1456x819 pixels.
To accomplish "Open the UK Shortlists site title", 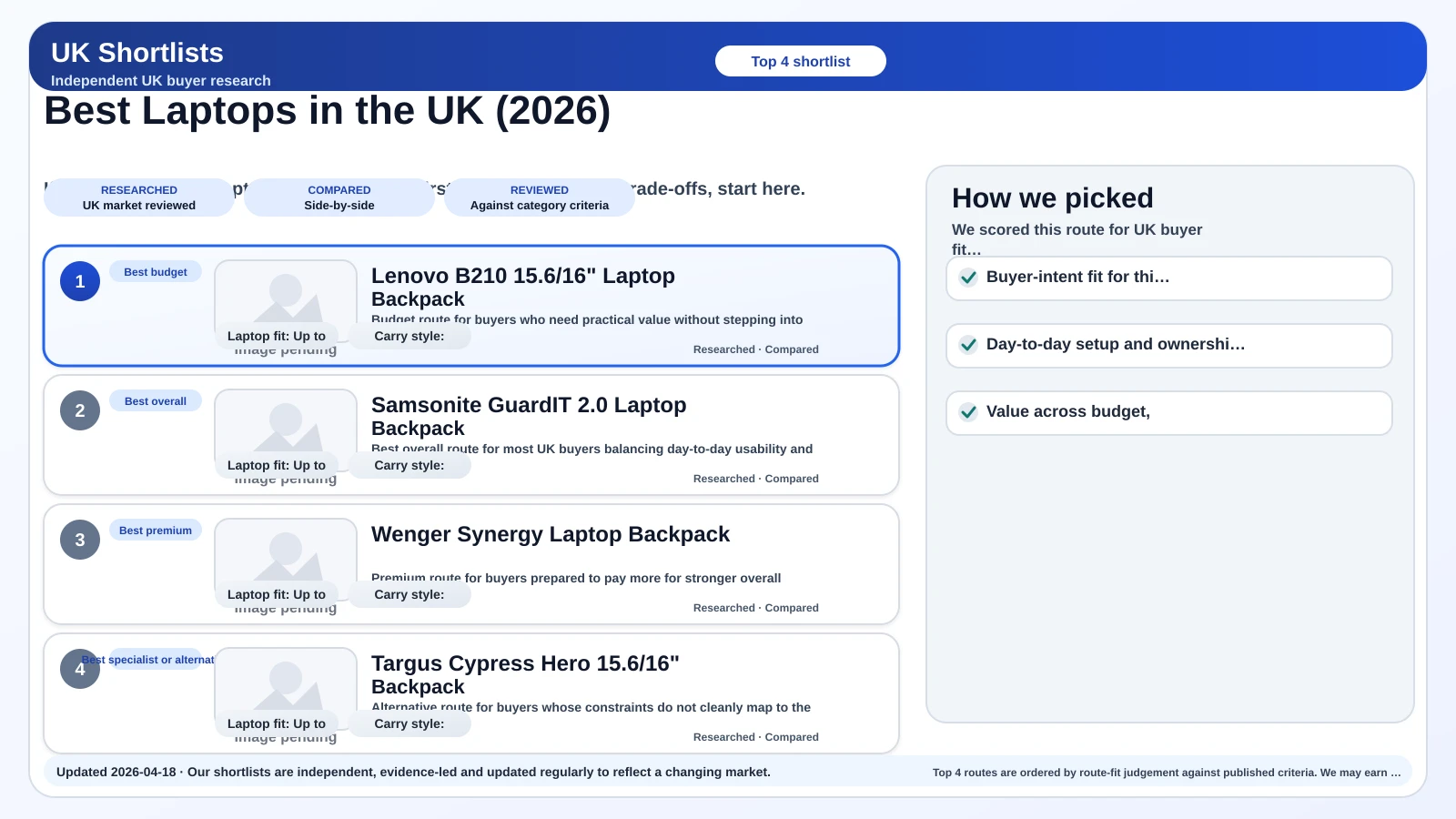I will click(x=137, y=53).
